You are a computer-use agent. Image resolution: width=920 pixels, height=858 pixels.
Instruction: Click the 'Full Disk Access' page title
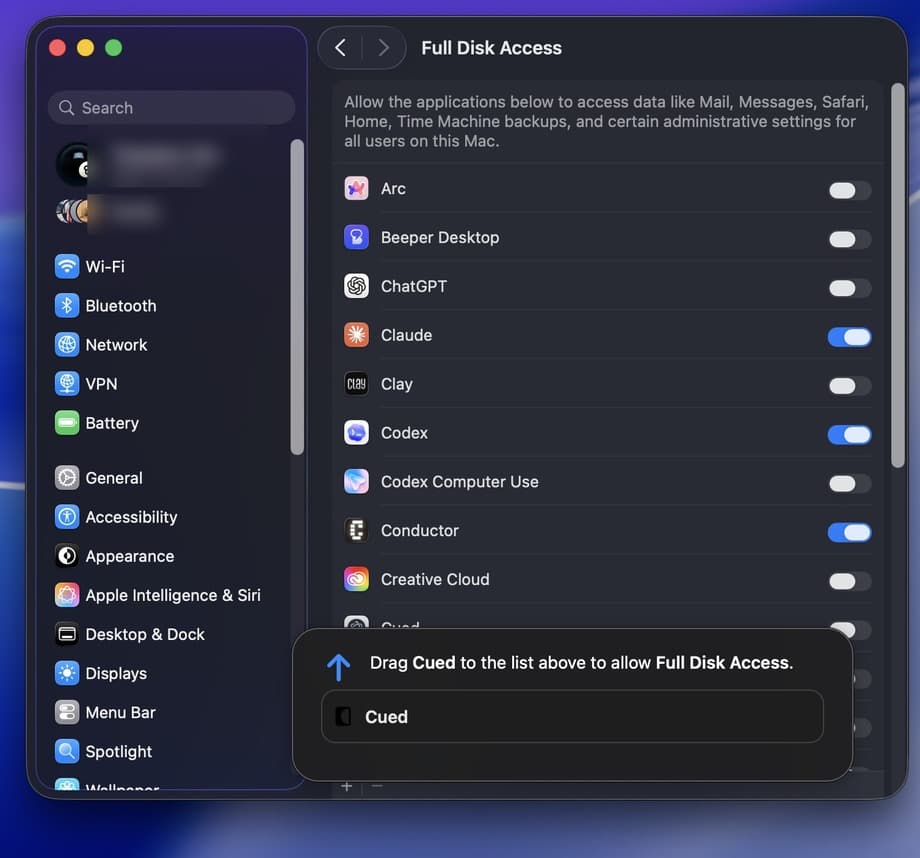491,48
